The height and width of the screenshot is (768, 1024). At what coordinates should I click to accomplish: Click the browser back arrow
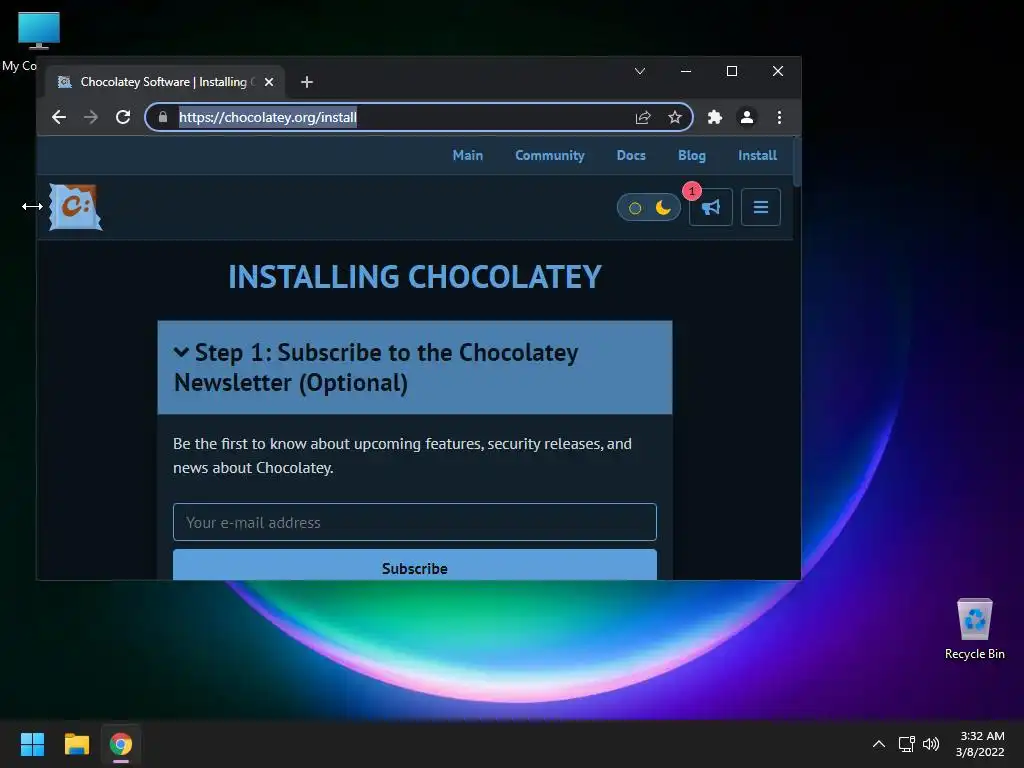click(59, 117)
